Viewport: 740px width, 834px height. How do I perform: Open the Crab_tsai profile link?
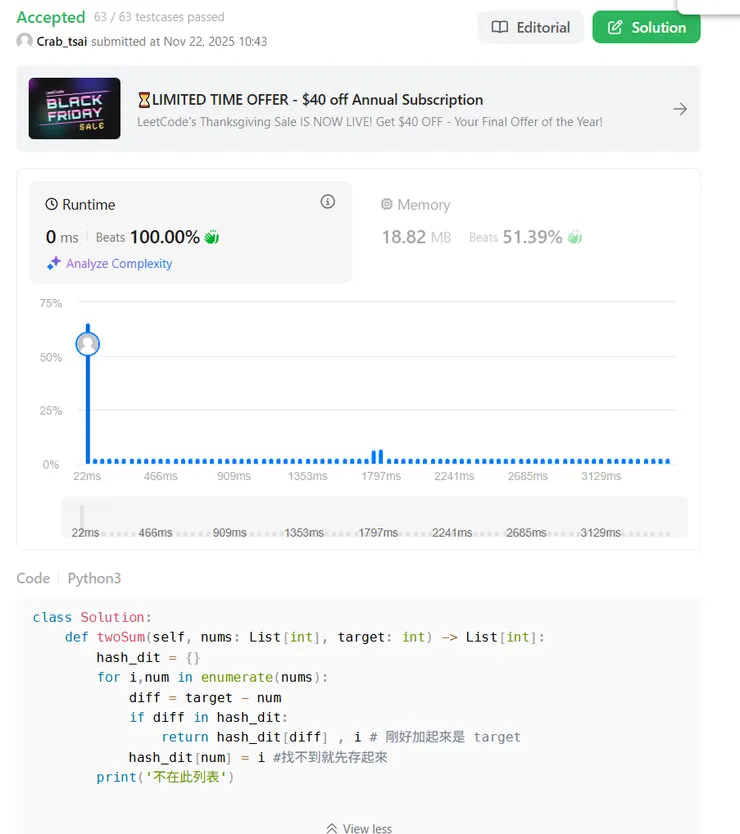tap(62, 41)
